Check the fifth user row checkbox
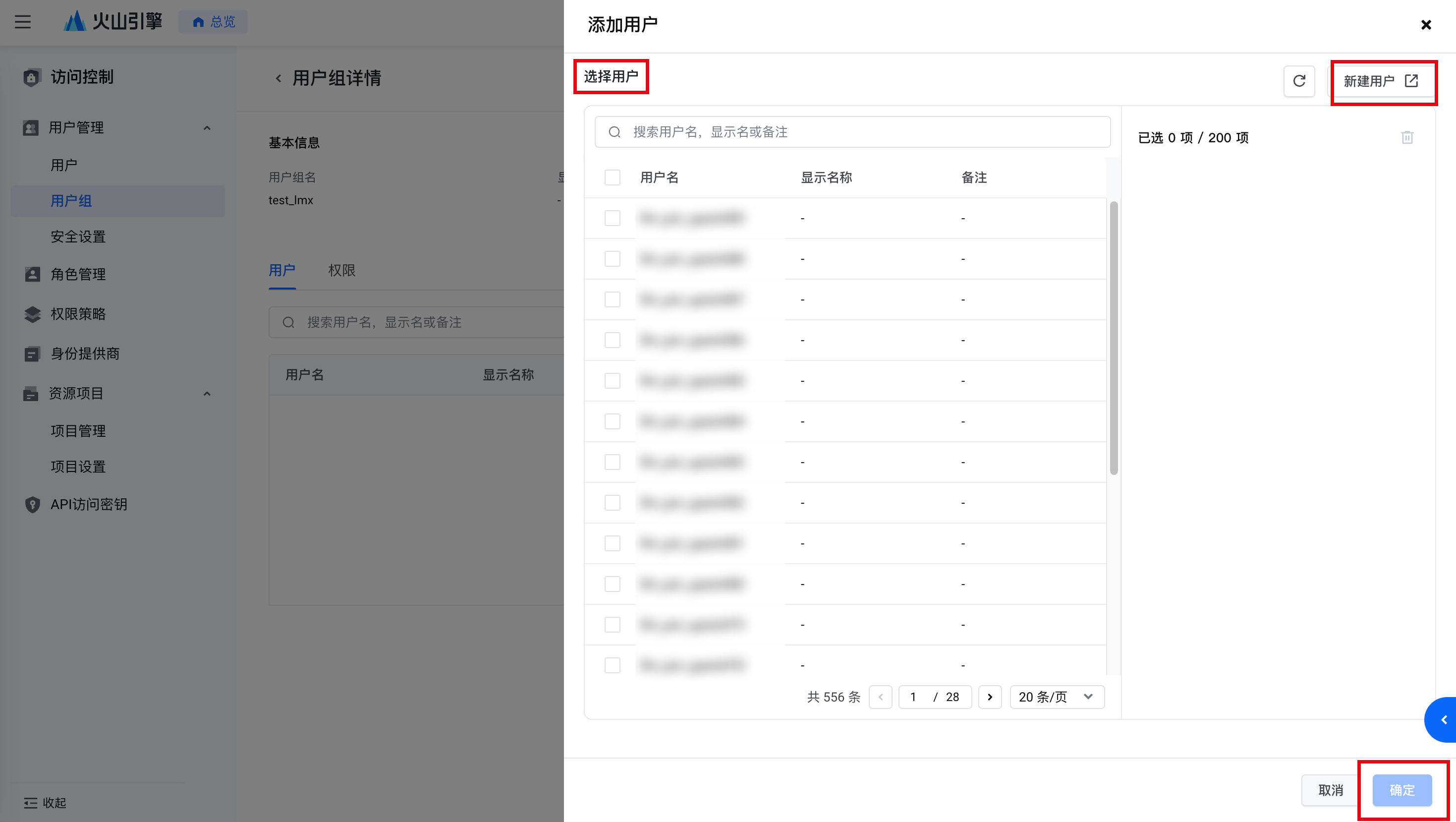Viewport: 1456px width, 822px height. (612, 381)
